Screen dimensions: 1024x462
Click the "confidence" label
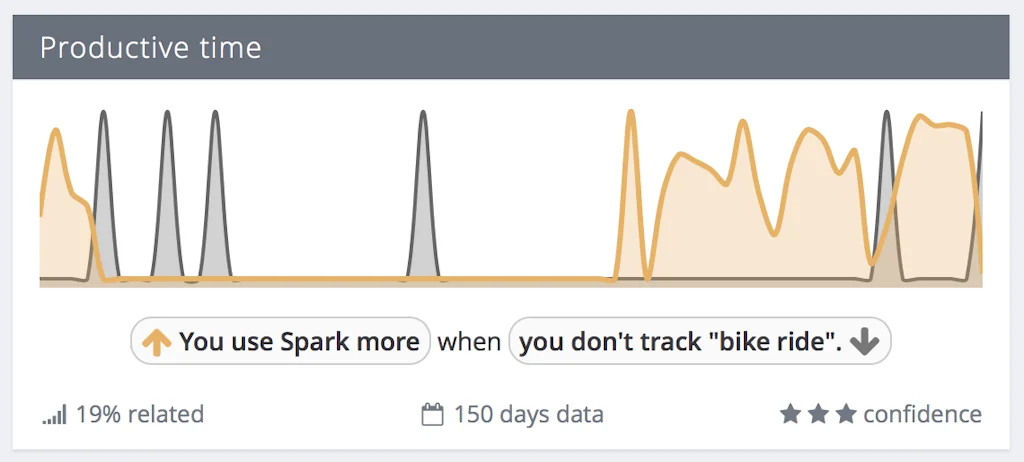(922, 414)
